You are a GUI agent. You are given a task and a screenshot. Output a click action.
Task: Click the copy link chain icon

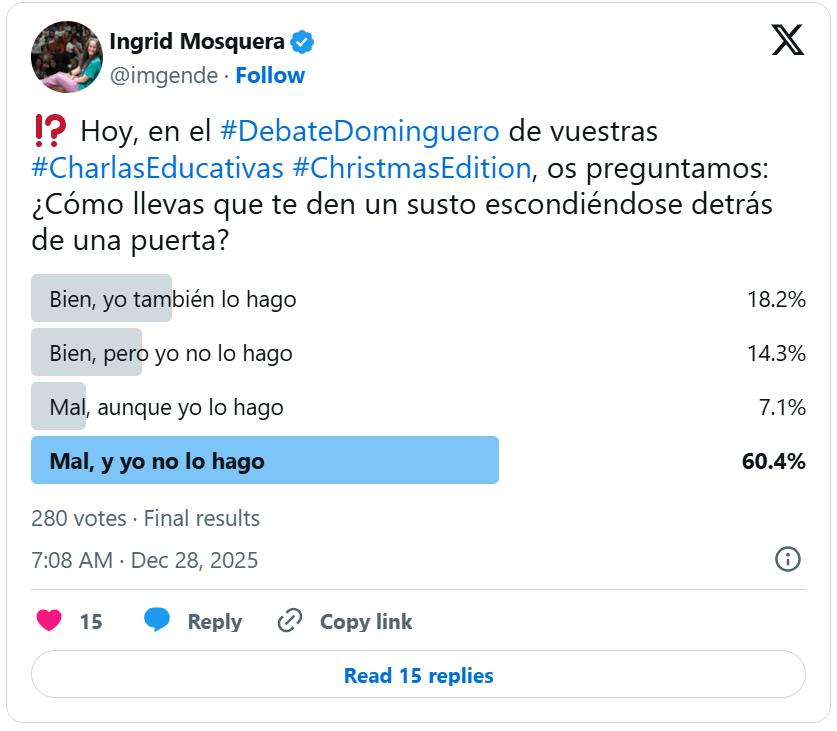290,621
